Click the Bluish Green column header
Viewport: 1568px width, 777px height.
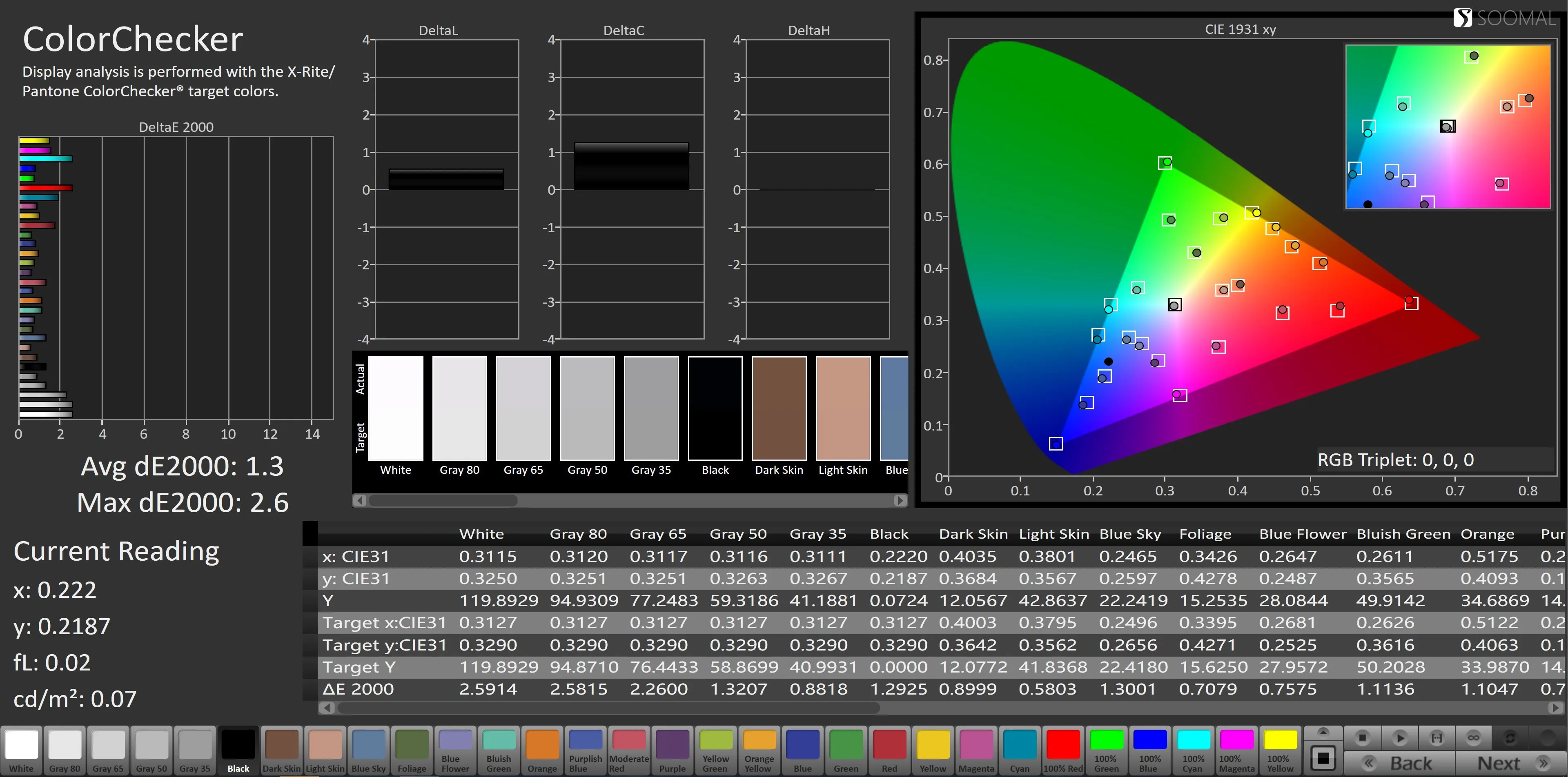point(1404,534)
